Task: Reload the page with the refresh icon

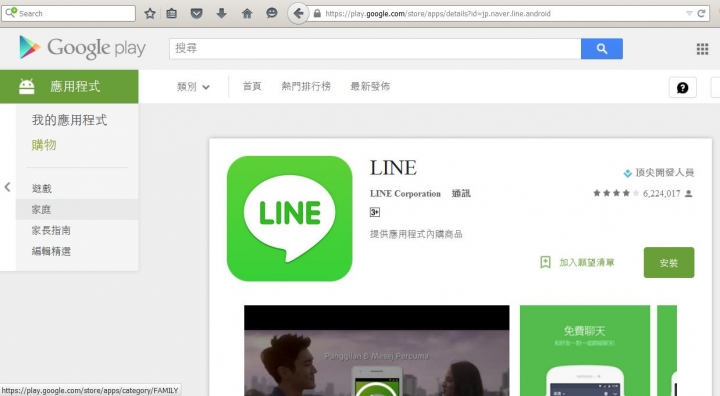Action: [701, 13]
